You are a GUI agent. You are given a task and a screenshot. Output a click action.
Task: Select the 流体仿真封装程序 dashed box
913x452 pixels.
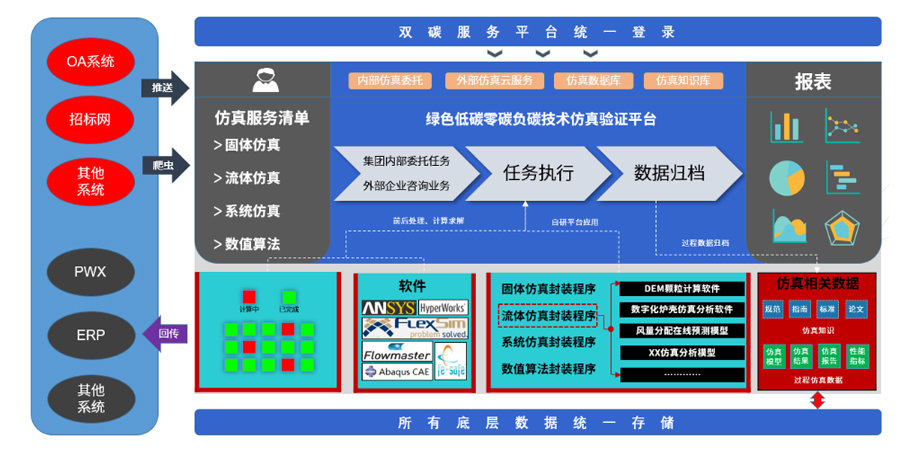coord(548,317)
